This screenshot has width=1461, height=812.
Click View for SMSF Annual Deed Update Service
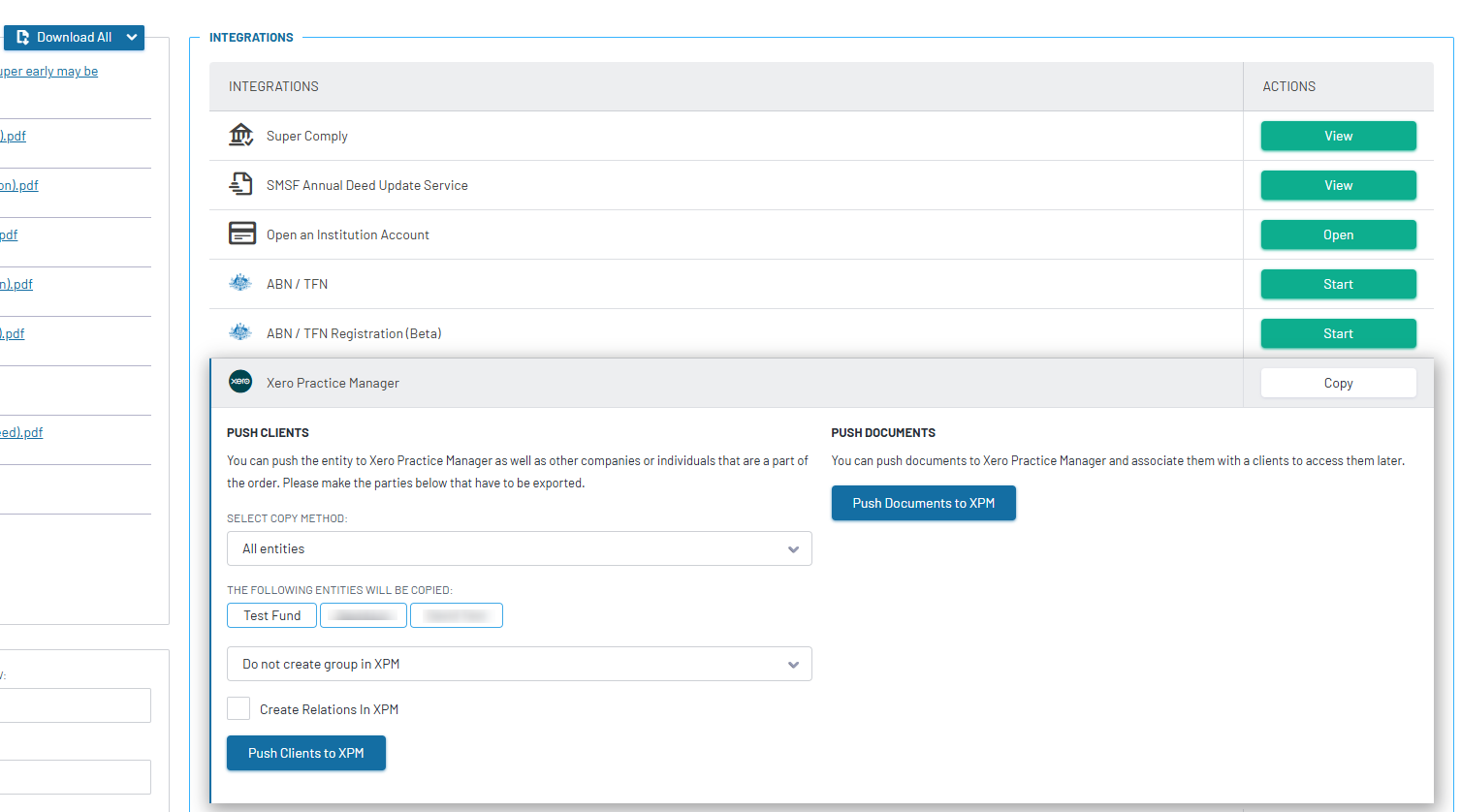tap(1338, 185)
